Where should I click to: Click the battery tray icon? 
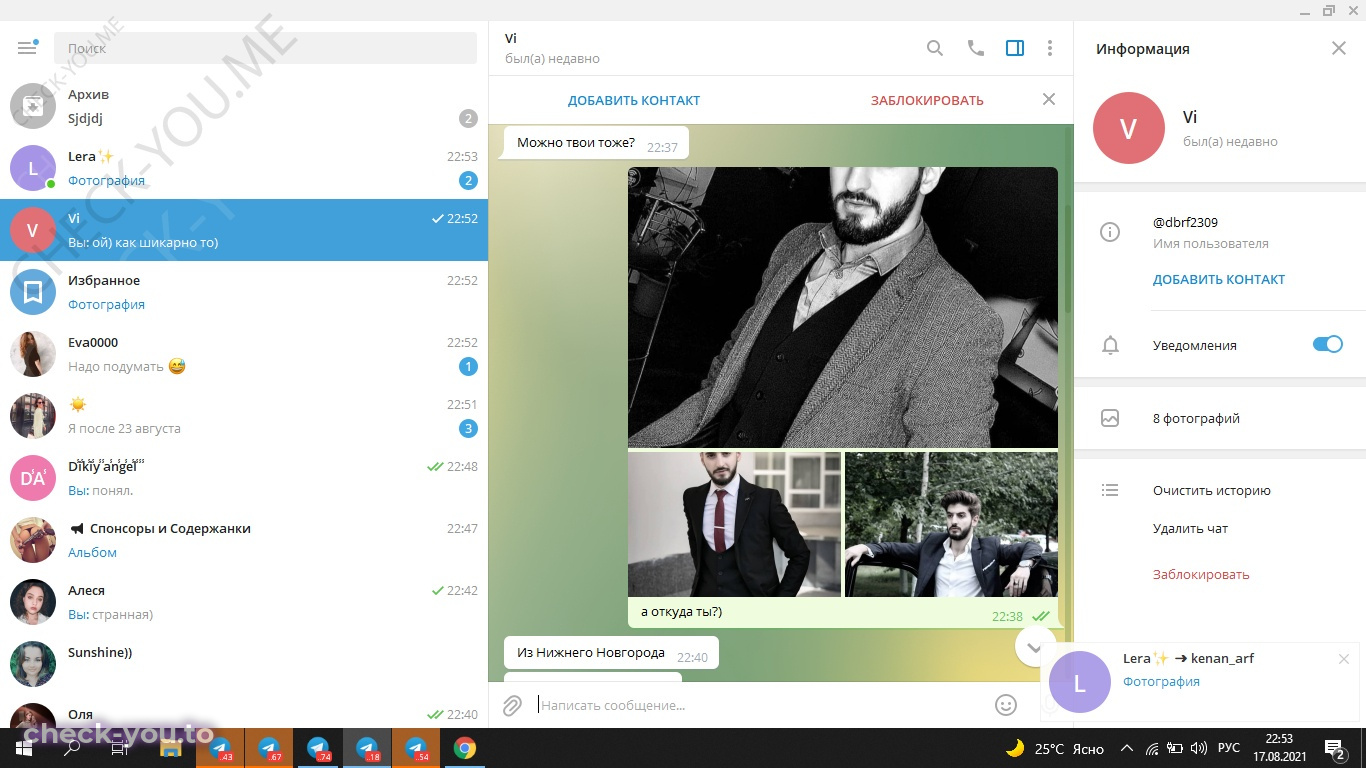pos(1175,748)
